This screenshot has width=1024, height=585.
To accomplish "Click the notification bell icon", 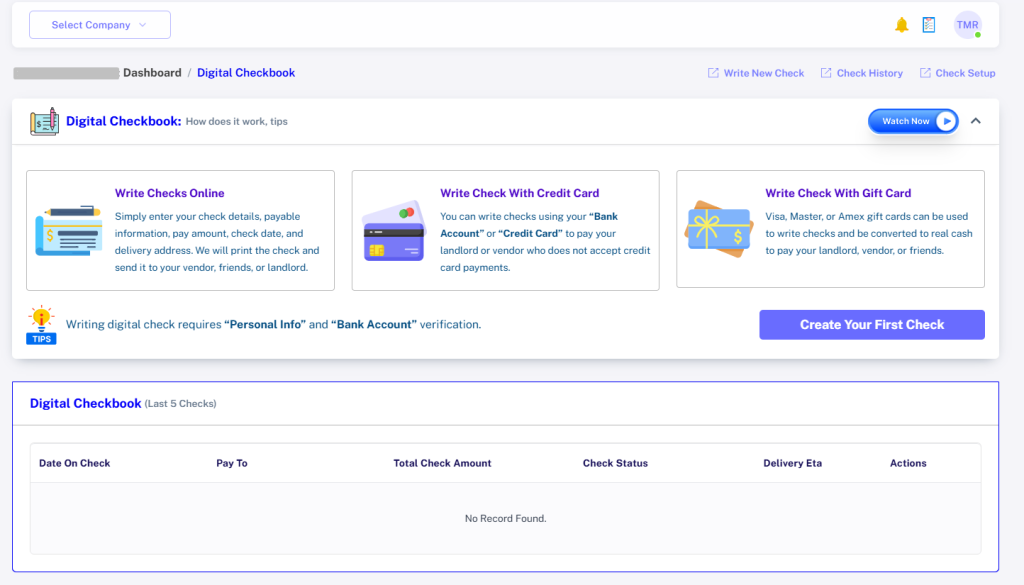I will click(x=901, y=25).
